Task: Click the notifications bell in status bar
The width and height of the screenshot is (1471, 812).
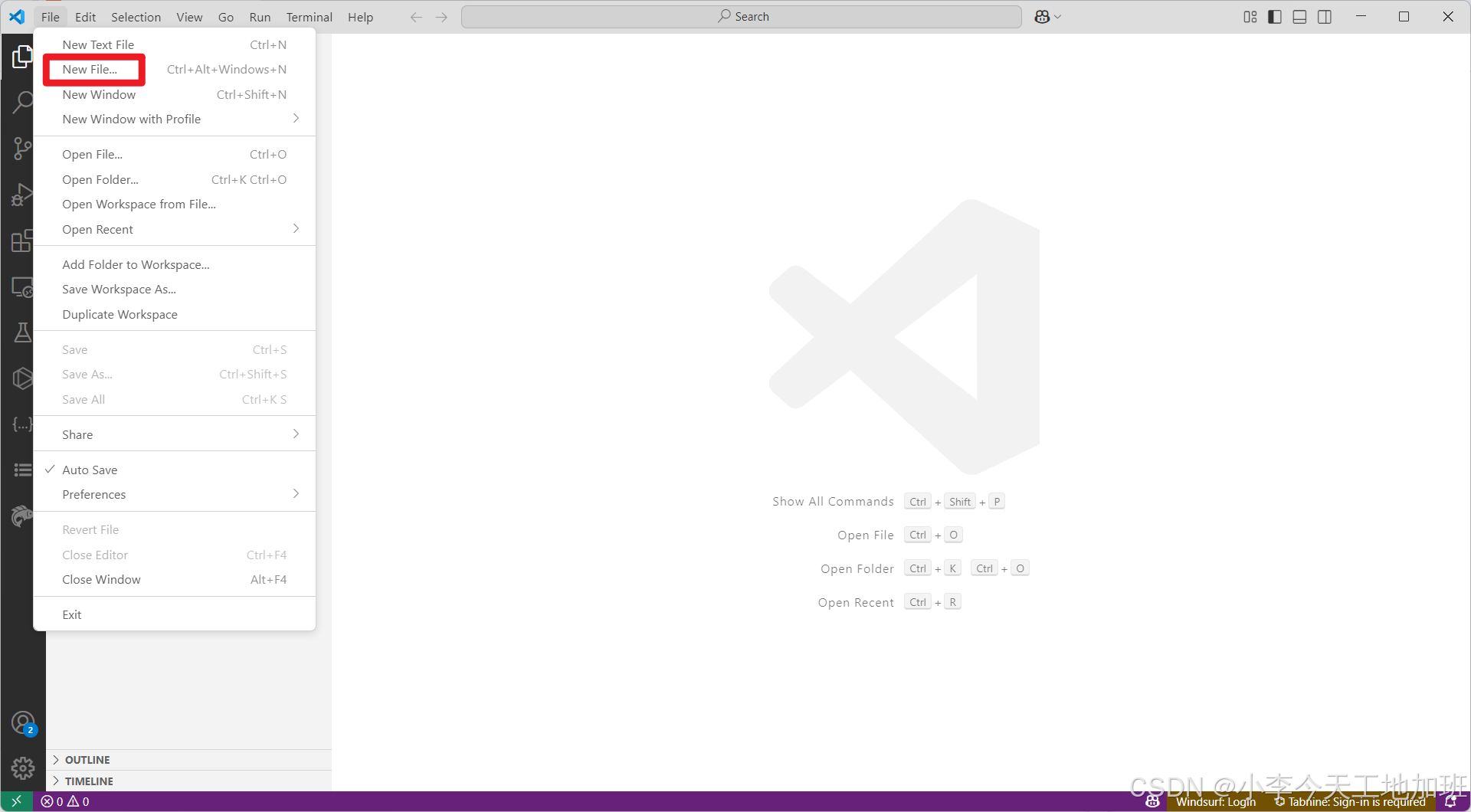Action: tap(1450, 801)
